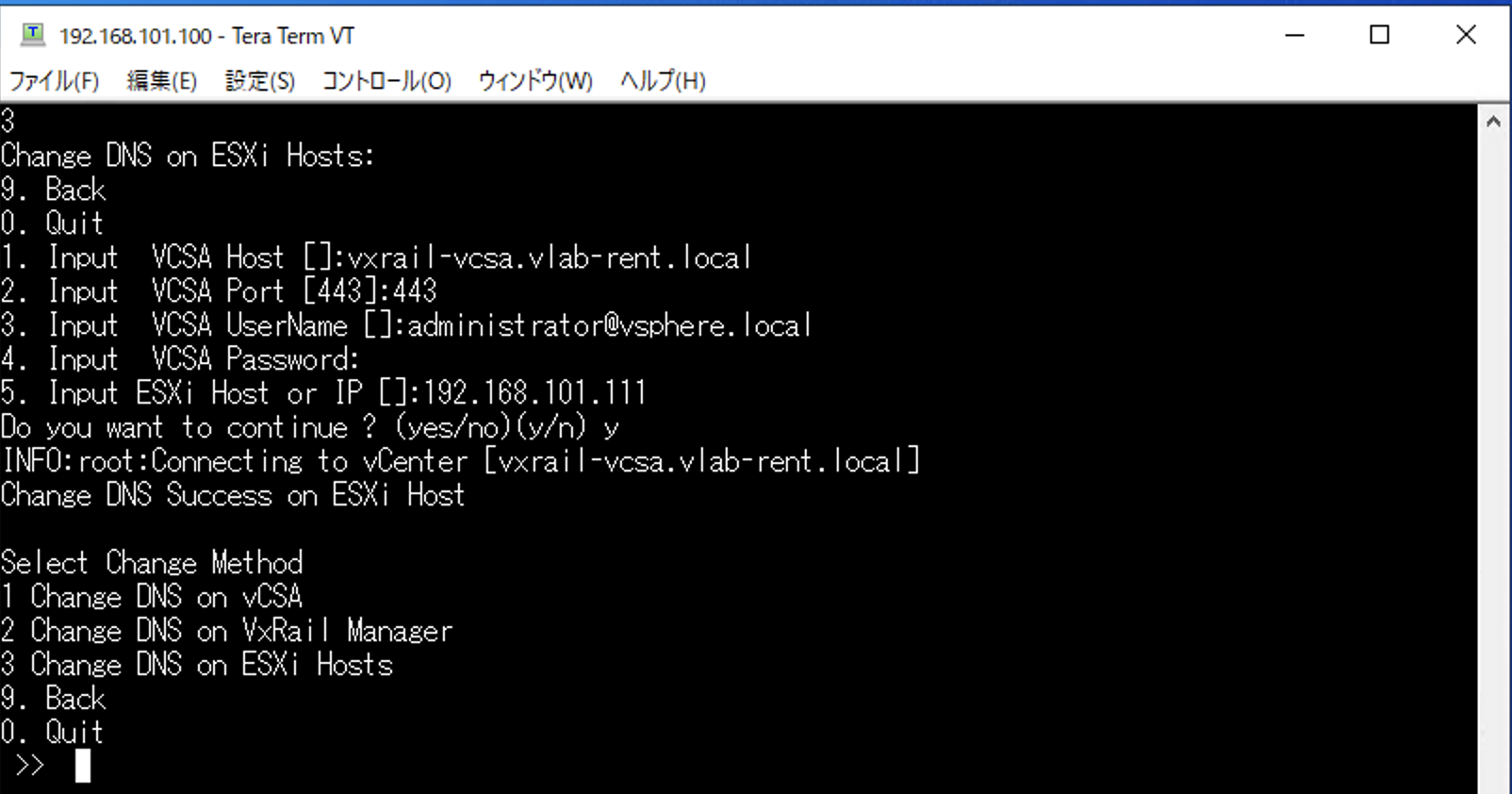Open the コントロール(O) menu
Screen dimensions: 1512x794
point(386,81)
